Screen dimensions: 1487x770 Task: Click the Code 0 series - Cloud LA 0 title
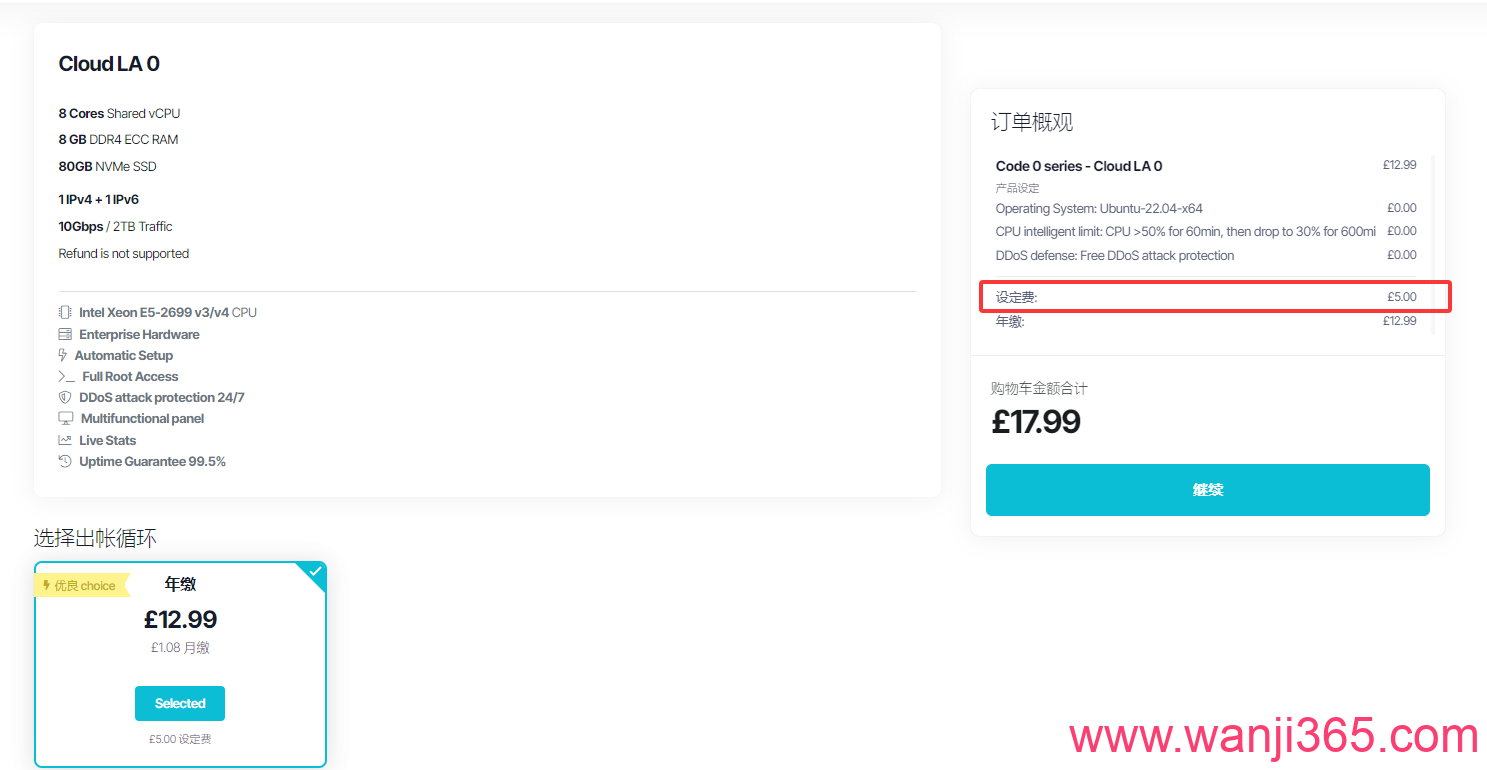tap(1078, 166)
